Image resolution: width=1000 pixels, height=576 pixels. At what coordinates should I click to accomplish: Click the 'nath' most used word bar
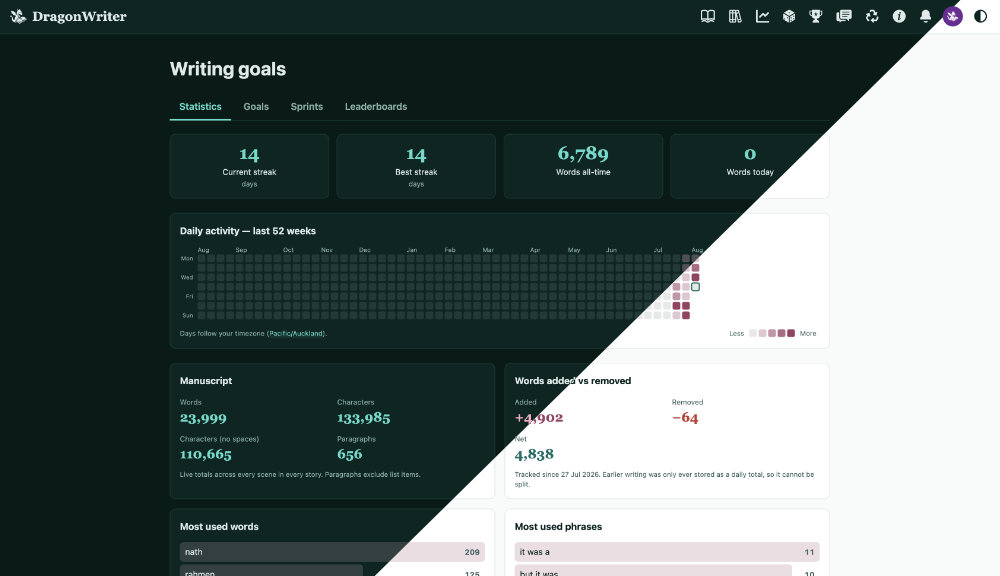[332, 552]
